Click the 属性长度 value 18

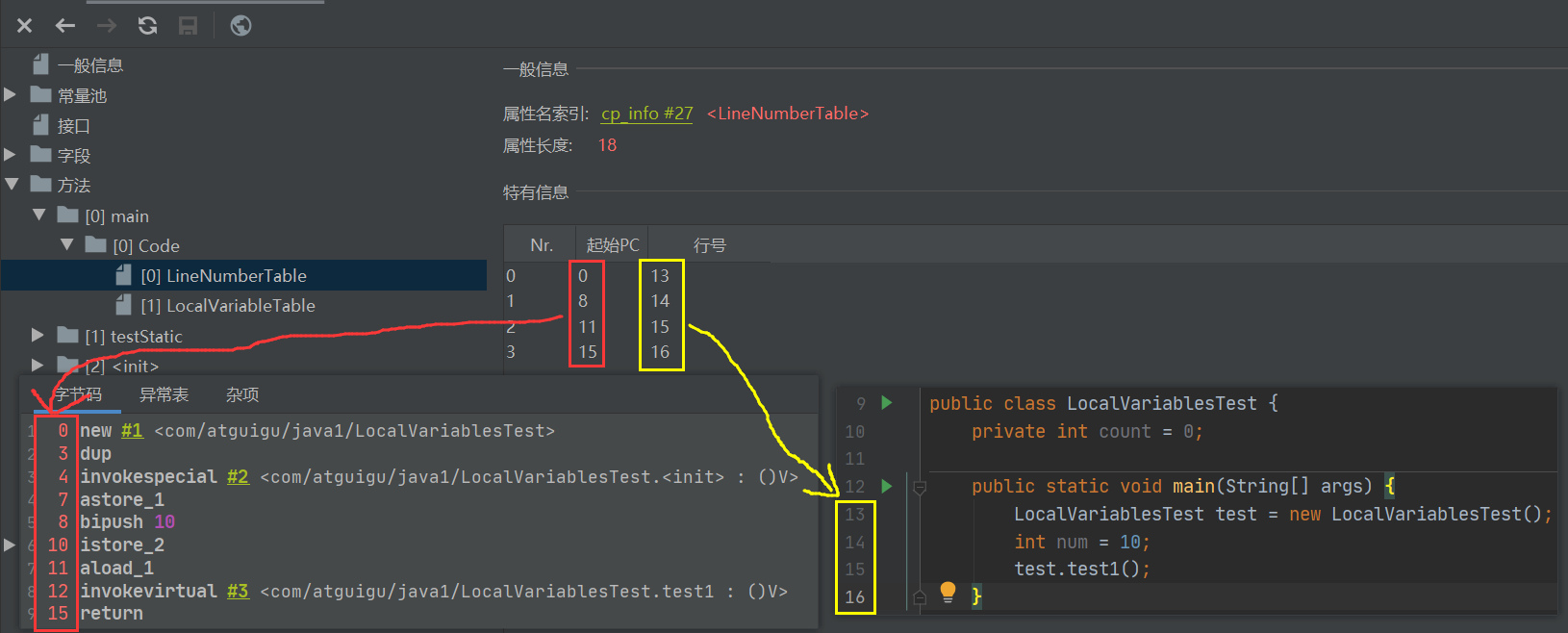coord(607,145)
